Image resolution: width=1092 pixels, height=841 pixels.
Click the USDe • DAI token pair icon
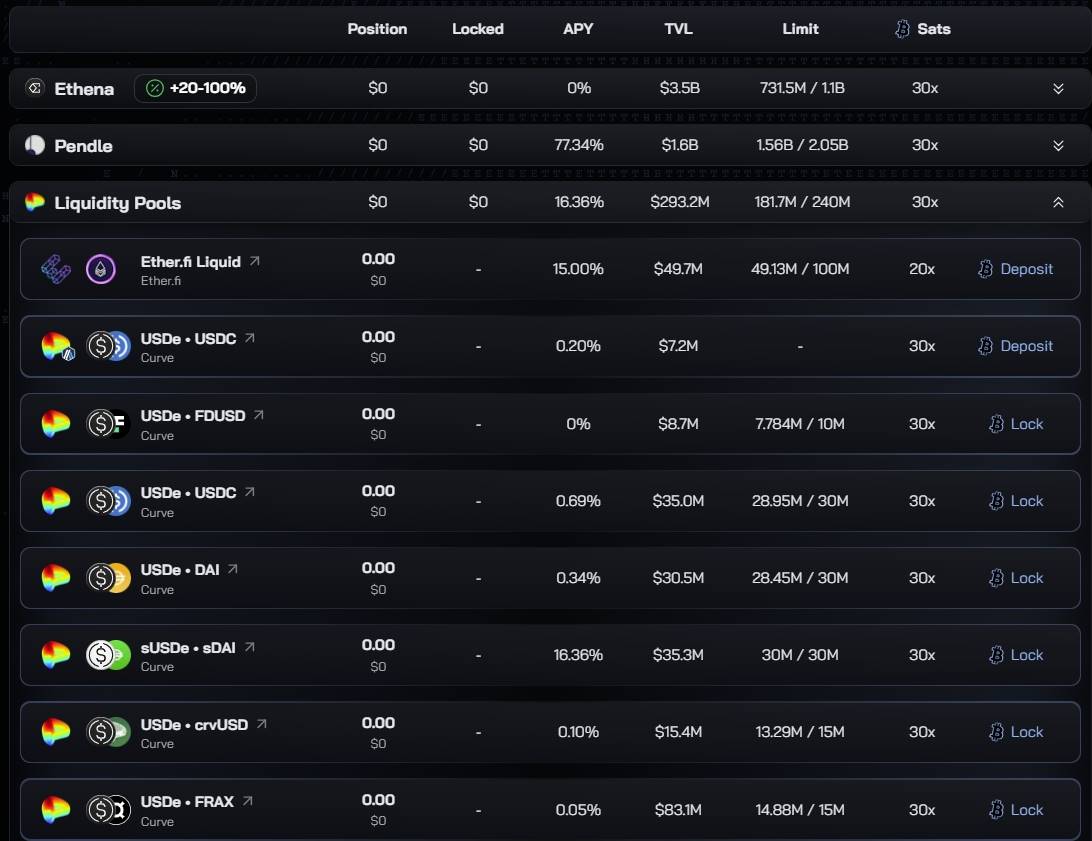click(108, 578)
